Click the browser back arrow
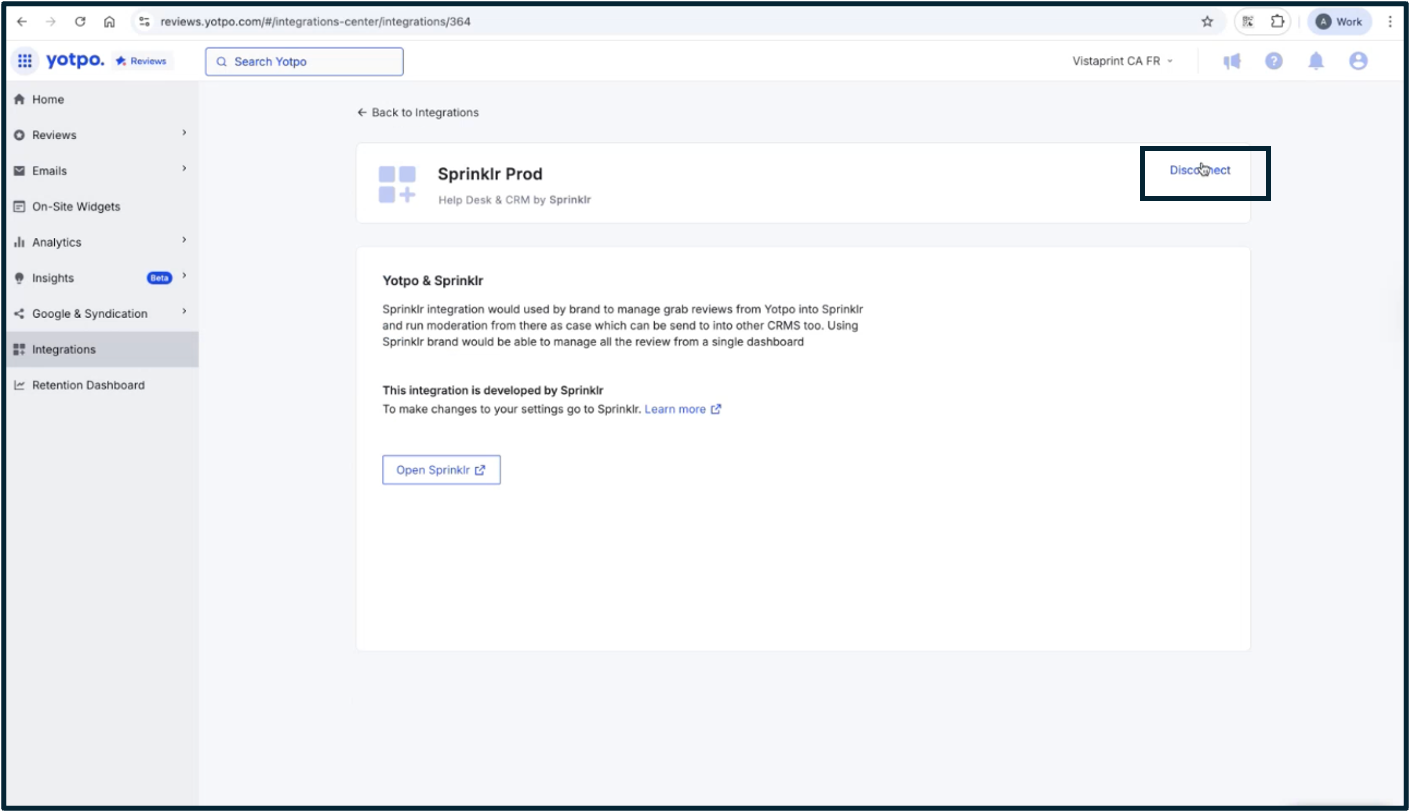Viewport: 1410px width, 812px height. pyautogui.click(x=22, y=21)
